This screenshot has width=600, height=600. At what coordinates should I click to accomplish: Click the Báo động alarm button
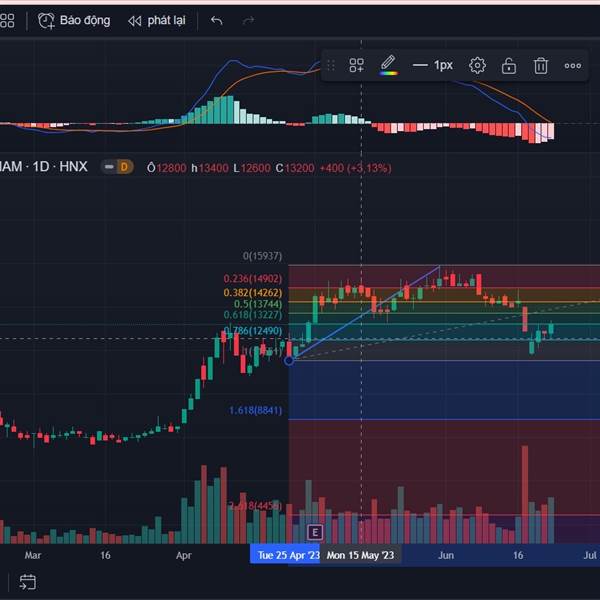tap(74, 20)
